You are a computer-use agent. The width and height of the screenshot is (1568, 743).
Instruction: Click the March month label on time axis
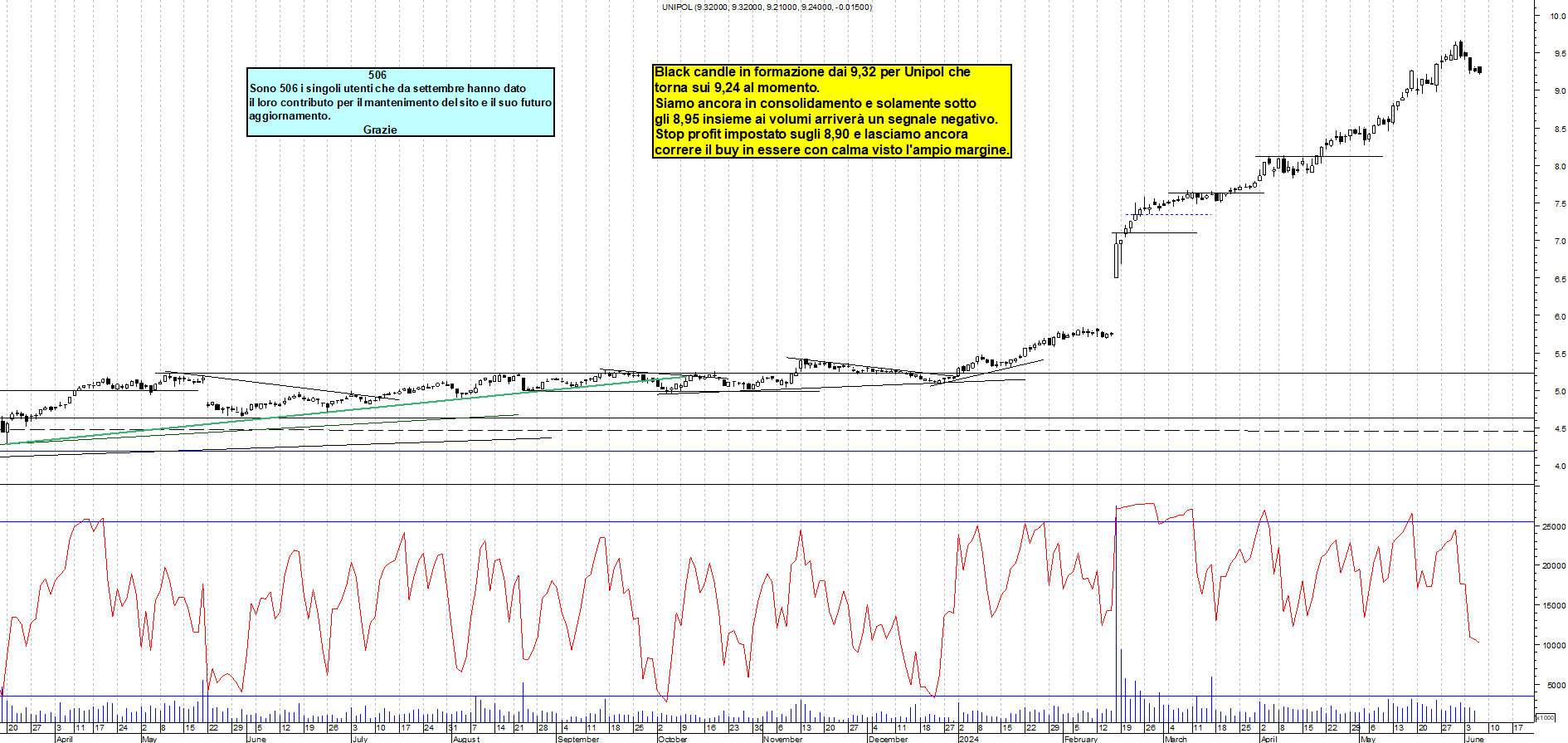point(1176,738)
